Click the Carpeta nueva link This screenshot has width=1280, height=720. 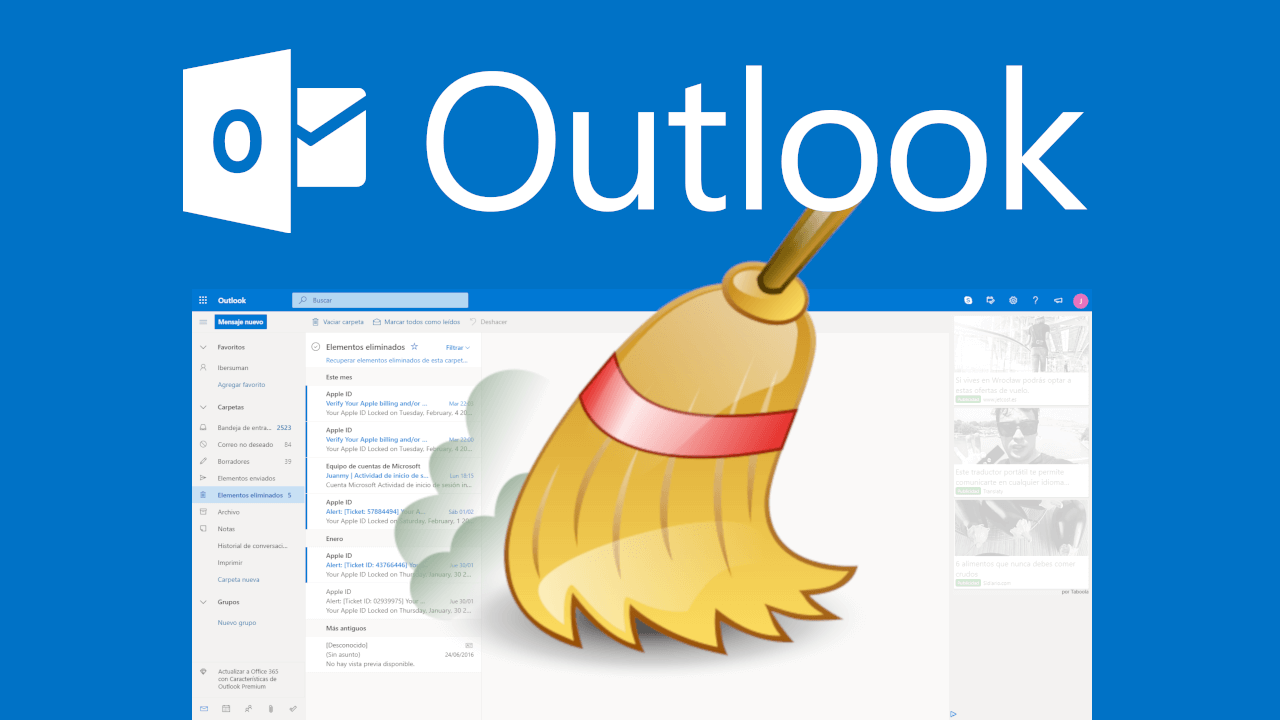pos(238,579)
